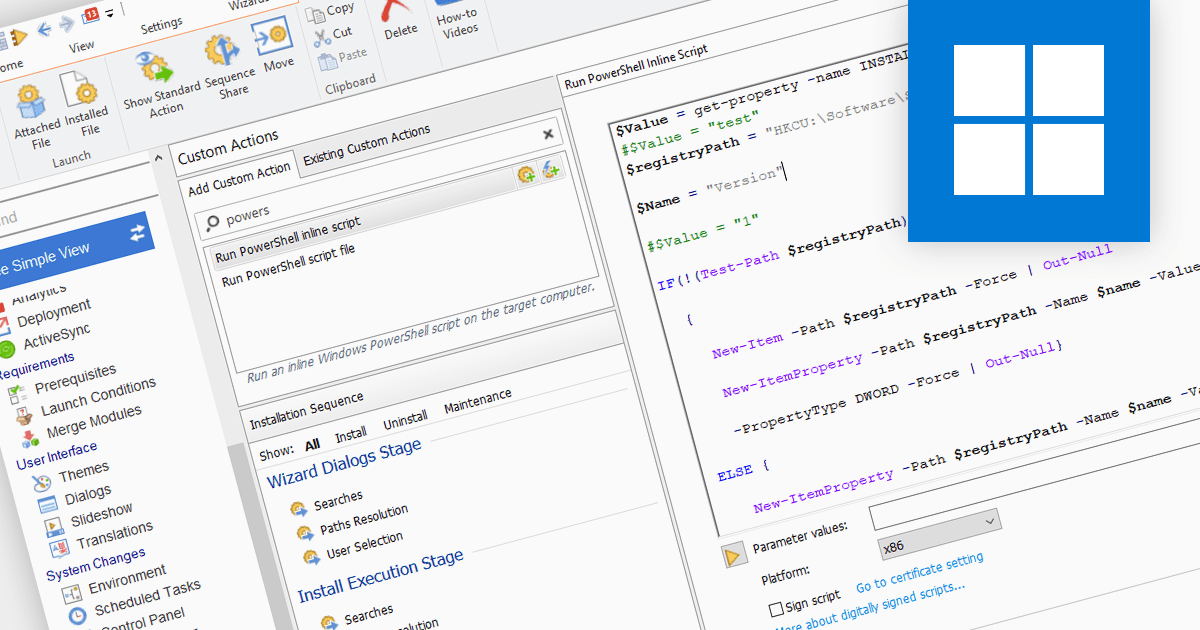
Task: Select the Add Custom Action tab
Action: (239, 178)
